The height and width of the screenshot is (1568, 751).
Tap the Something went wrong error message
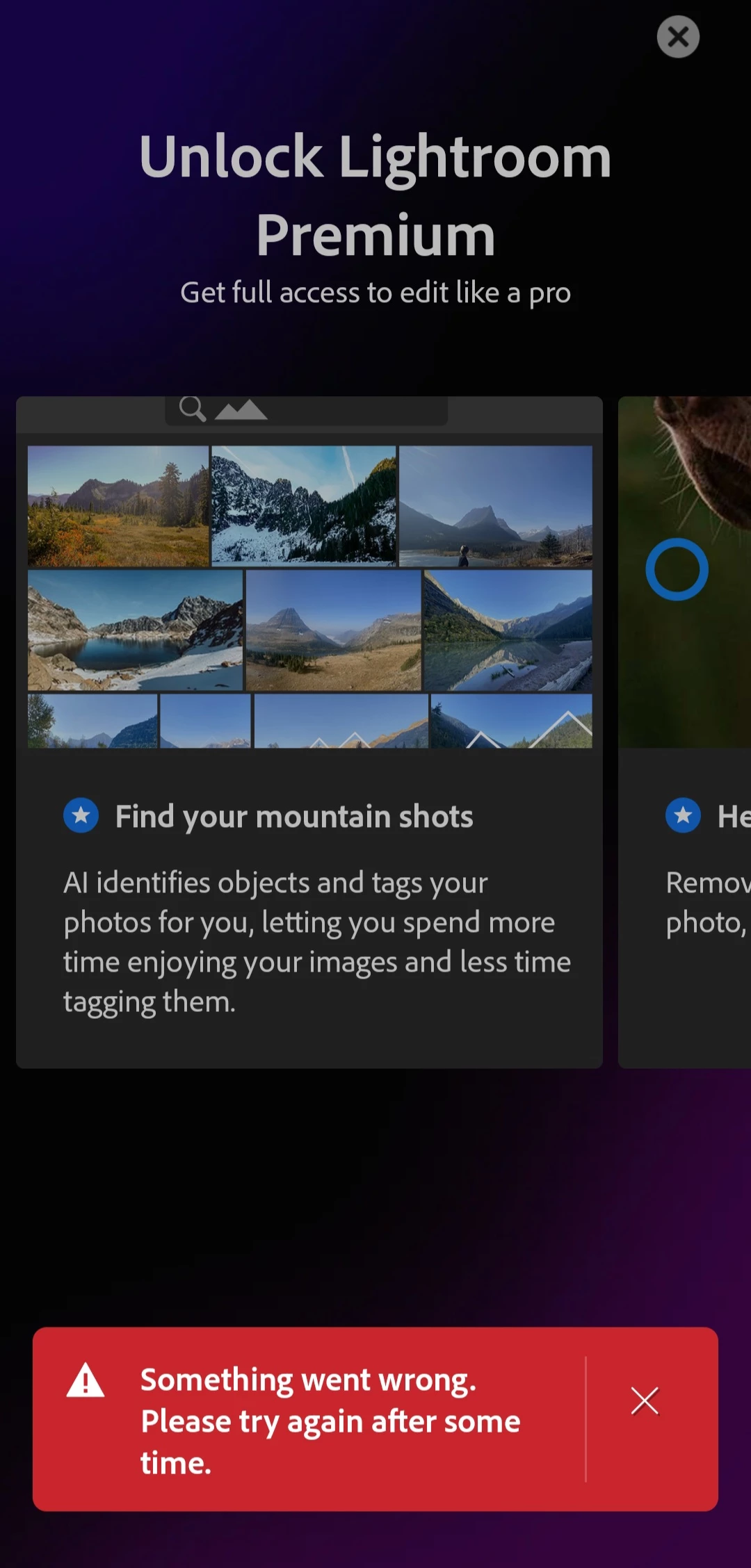(330, 1421)
